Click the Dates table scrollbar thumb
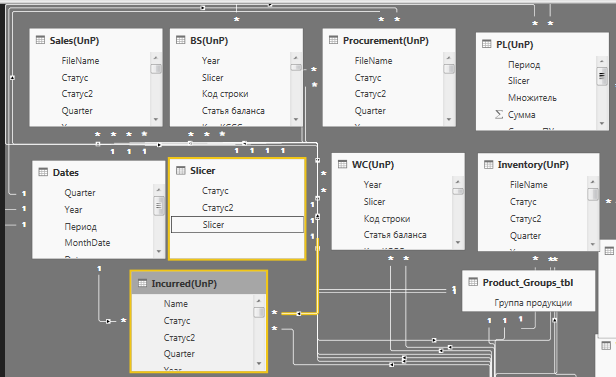This screenshot has height=377, width=616. (159, 207)
